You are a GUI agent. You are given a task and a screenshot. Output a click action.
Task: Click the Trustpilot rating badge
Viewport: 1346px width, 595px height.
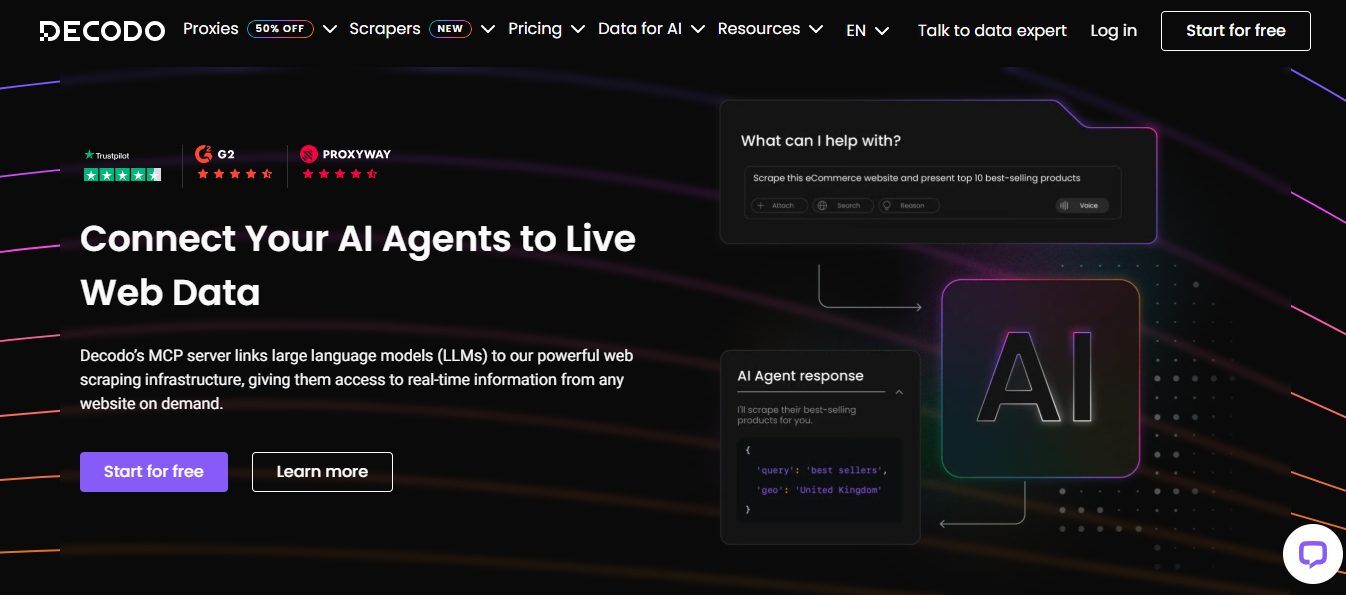pos(122,165)
